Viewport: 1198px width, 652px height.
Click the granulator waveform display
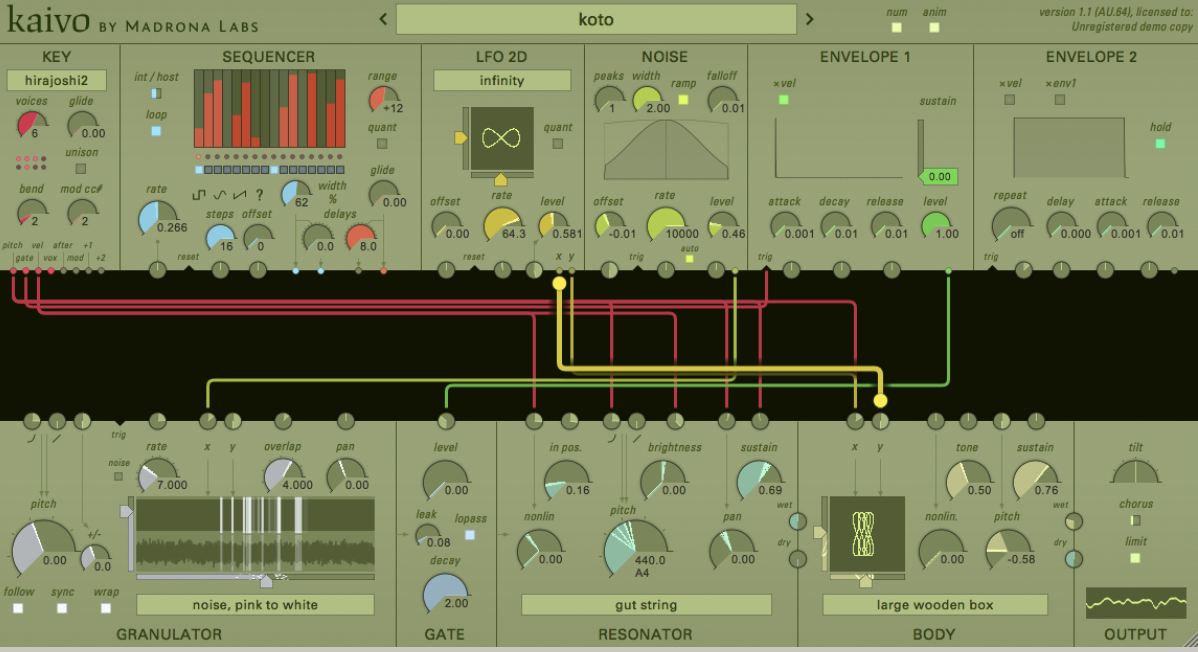255,535
